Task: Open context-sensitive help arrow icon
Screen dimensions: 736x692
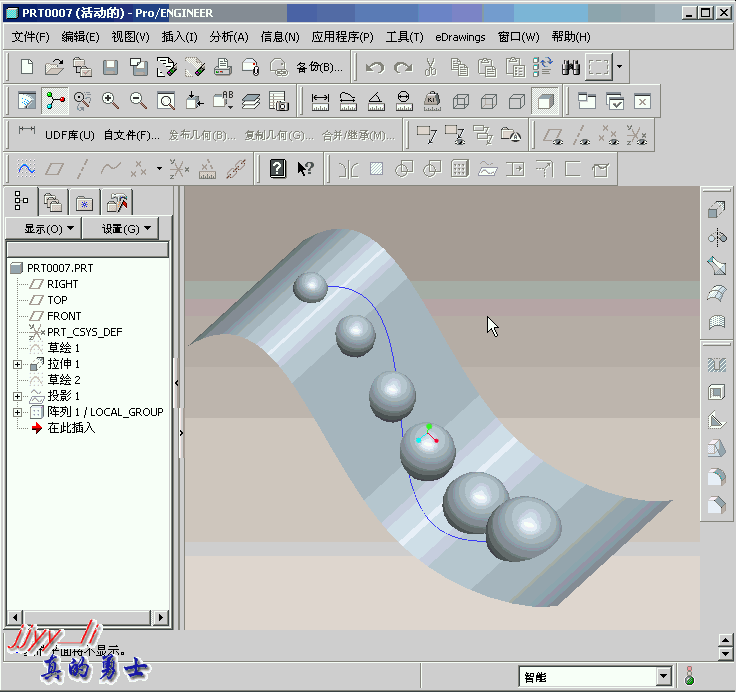Action: (x=306, y=169)
